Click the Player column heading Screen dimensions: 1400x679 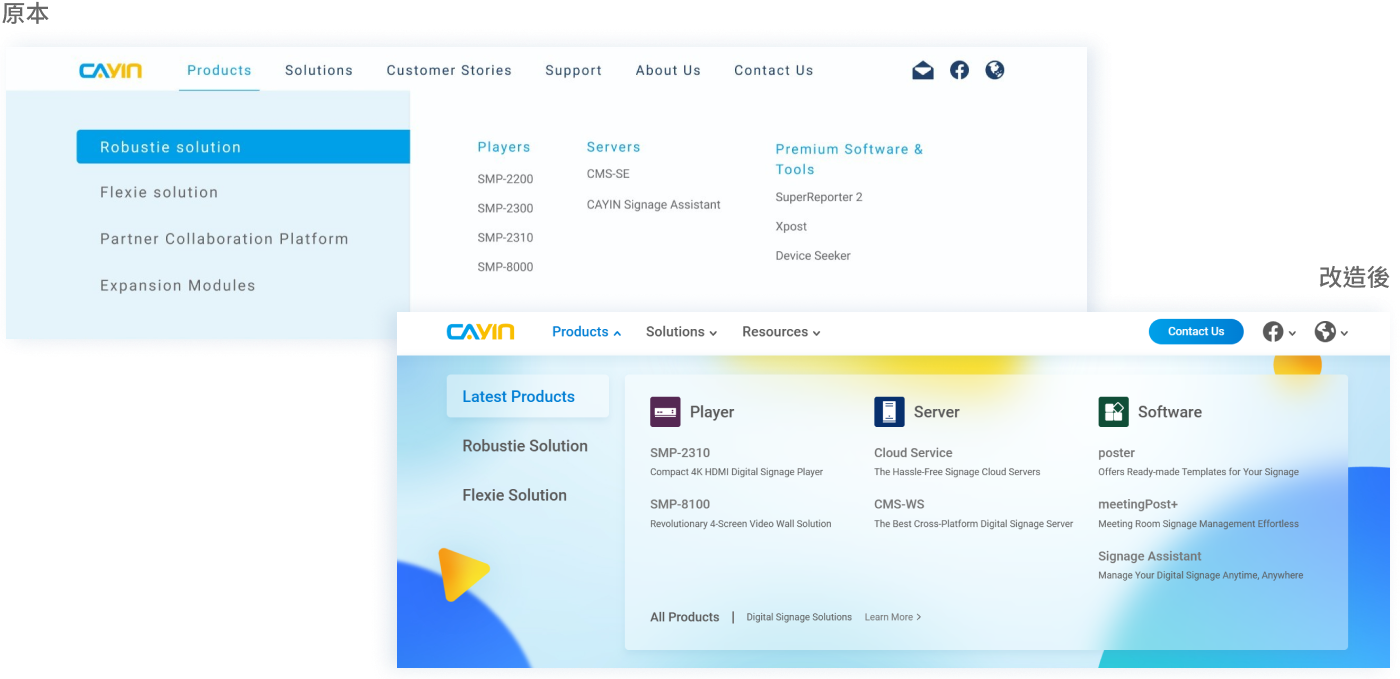click(712, 412)
